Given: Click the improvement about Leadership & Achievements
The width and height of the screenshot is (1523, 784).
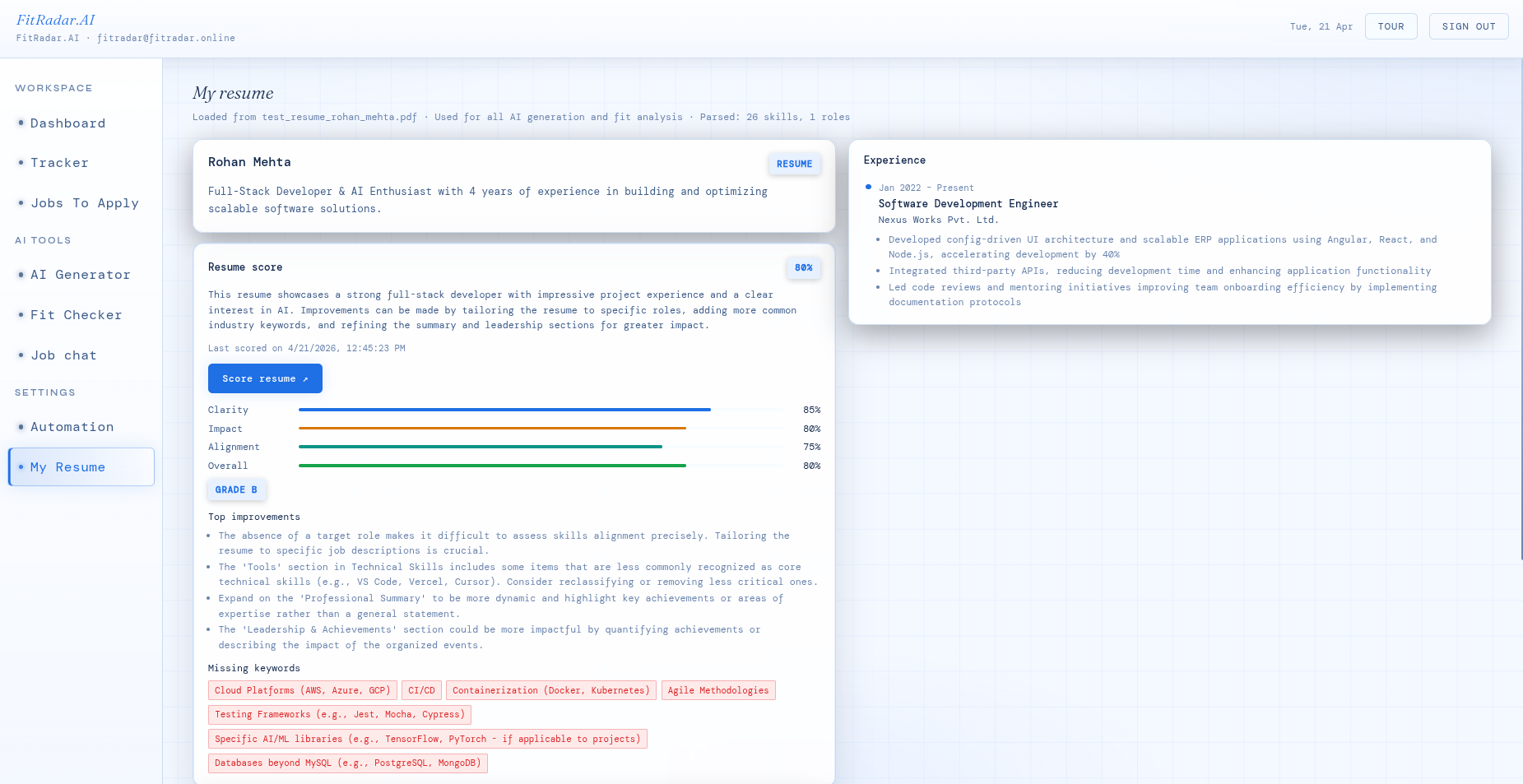Looking at the screenshot, I should (x=490, y=638).
